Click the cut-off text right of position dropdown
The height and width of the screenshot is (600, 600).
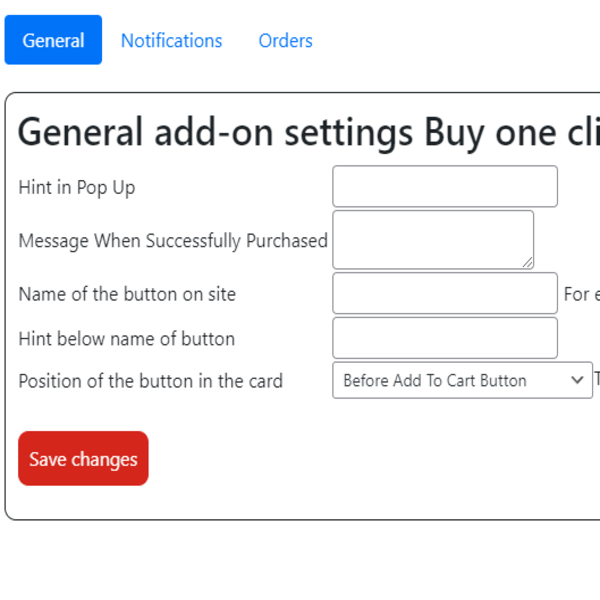[x=597, y=380]
